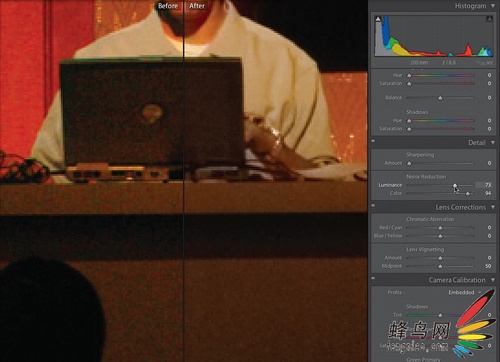This screenshot has height=362, width=500.
Task: Click the Red/Cyan chromatic aberration slider handle
Action: point(440,228)
